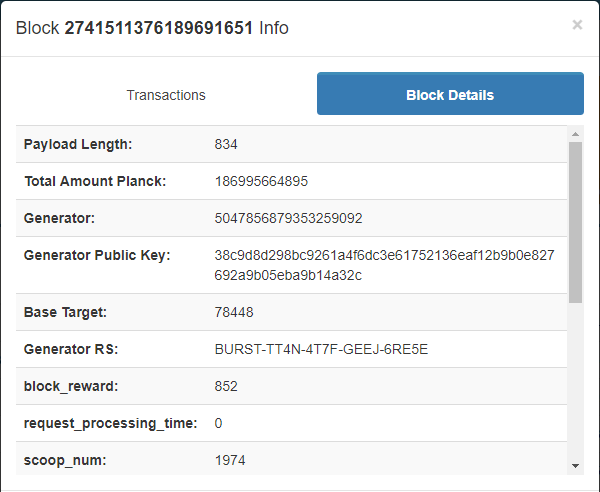Click the Base Target value 78448

coord(234,312)
